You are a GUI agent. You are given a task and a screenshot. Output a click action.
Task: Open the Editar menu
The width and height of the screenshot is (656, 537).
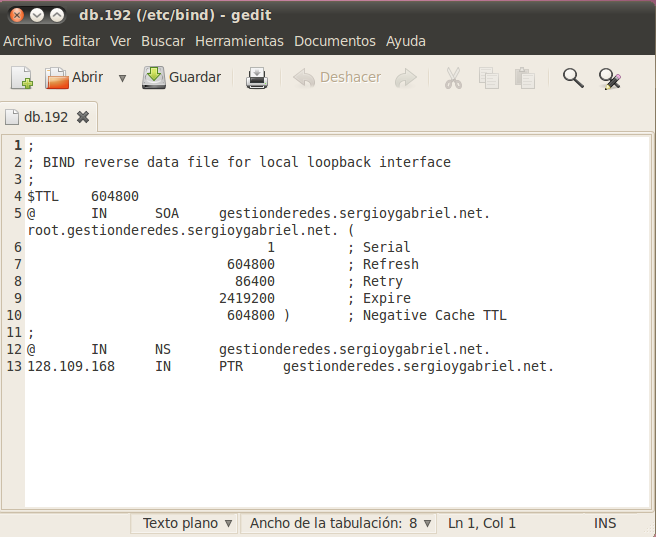point(81,41)
